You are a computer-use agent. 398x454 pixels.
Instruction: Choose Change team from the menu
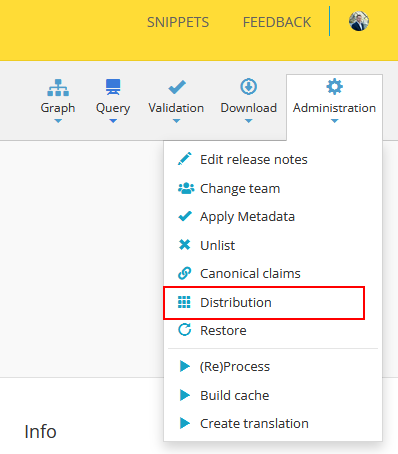point(273,188)
